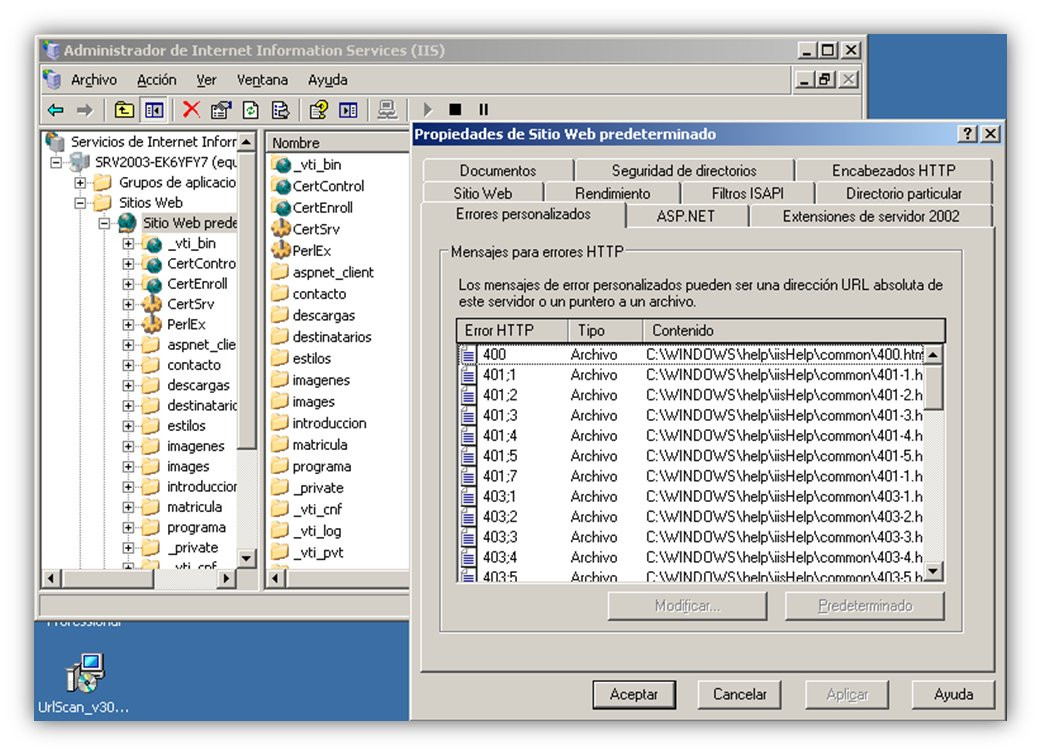Viewport: 1041px width, 755px height.
Task: Switch to Seguridad de directorios tab
Action: [x=684, y=171]
